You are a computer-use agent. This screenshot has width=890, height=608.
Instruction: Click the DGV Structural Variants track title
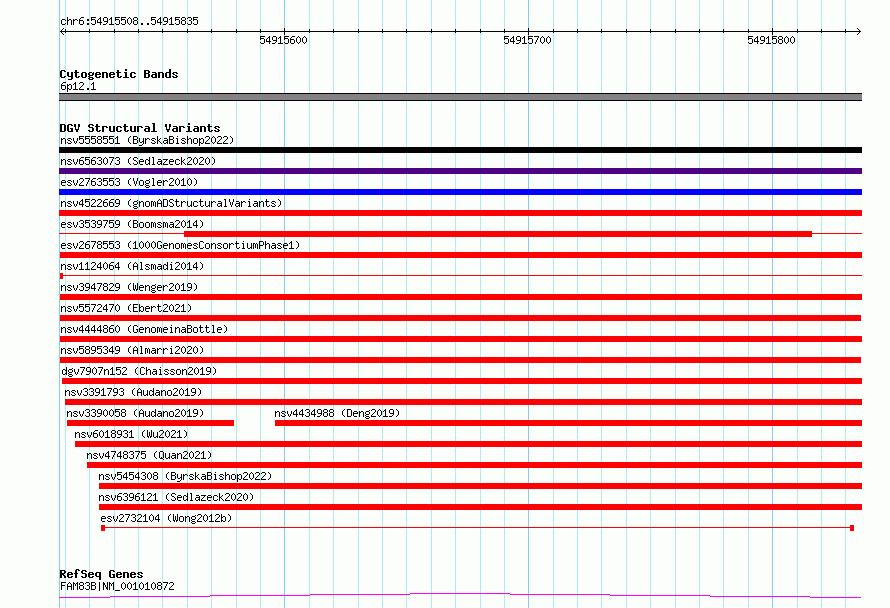(x=140, y=128)
